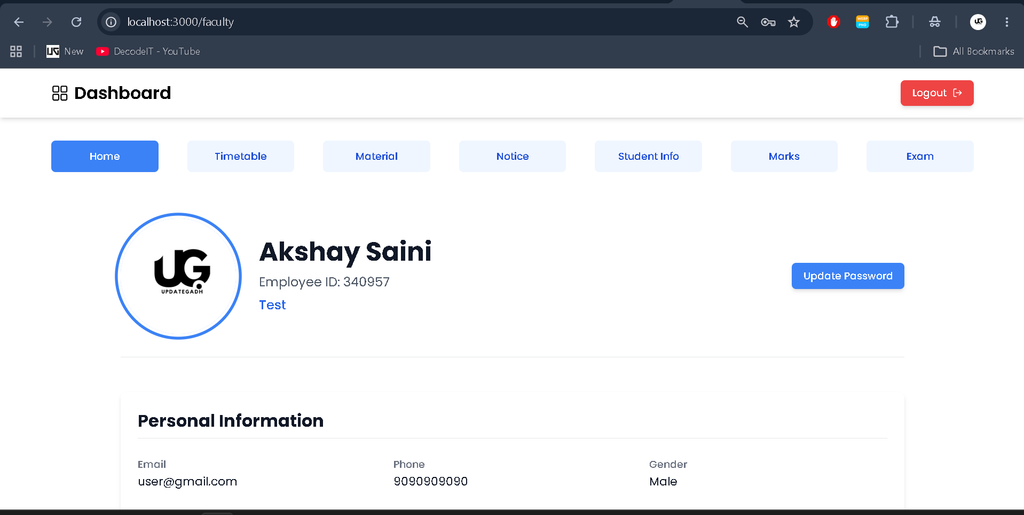Image resolution: width=1024 pixels, height=515 pixels.
Task: Open the blue-yellow PNG extension icon
Action: pyautogui.click(x=863, y=22)
